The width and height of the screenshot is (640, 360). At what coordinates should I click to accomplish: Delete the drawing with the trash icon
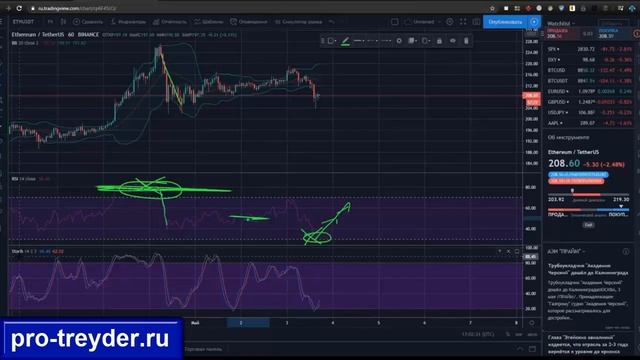466,41
